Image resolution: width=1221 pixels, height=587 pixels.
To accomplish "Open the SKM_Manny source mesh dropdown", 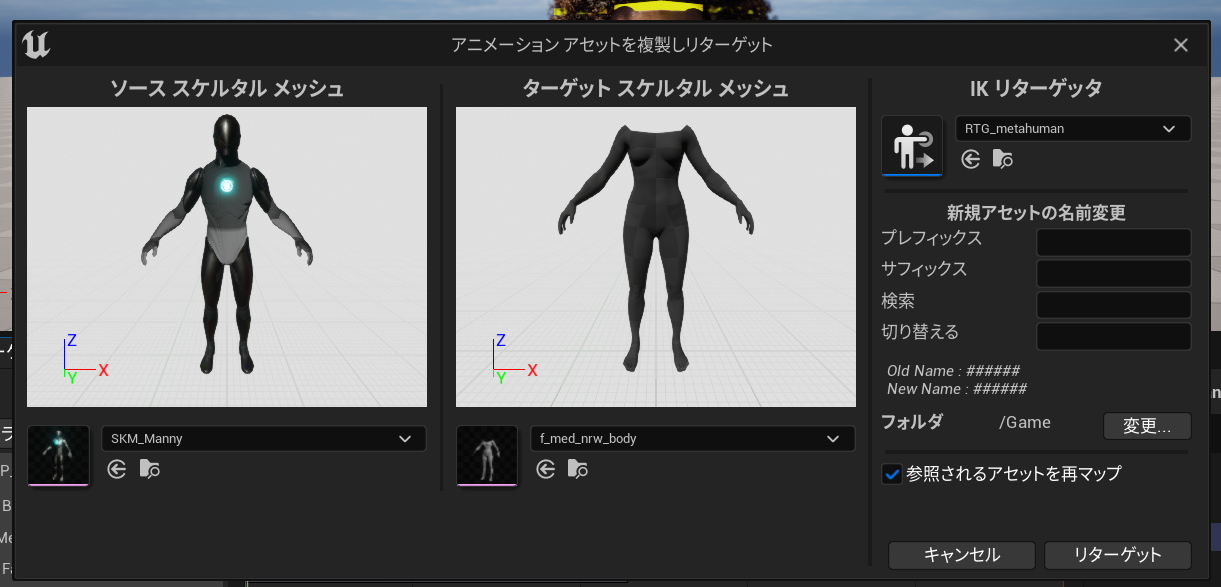I will pos(264,439).
